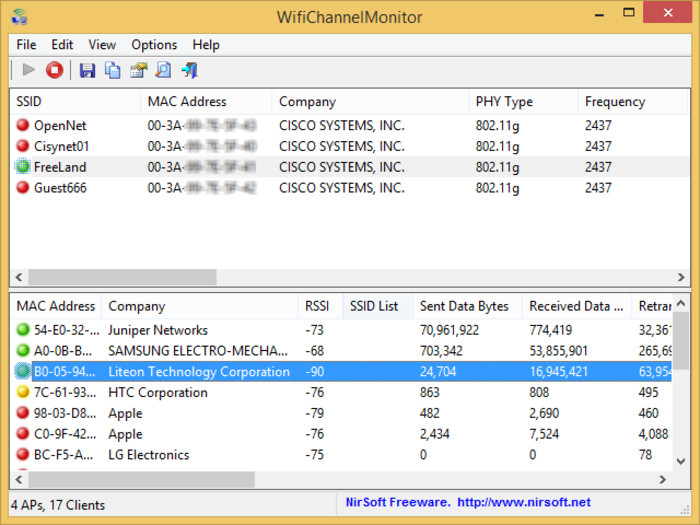This screenshot has height=525, width=700.
Task: Sort clients by Received Data column header
Action: pos(577,306)
